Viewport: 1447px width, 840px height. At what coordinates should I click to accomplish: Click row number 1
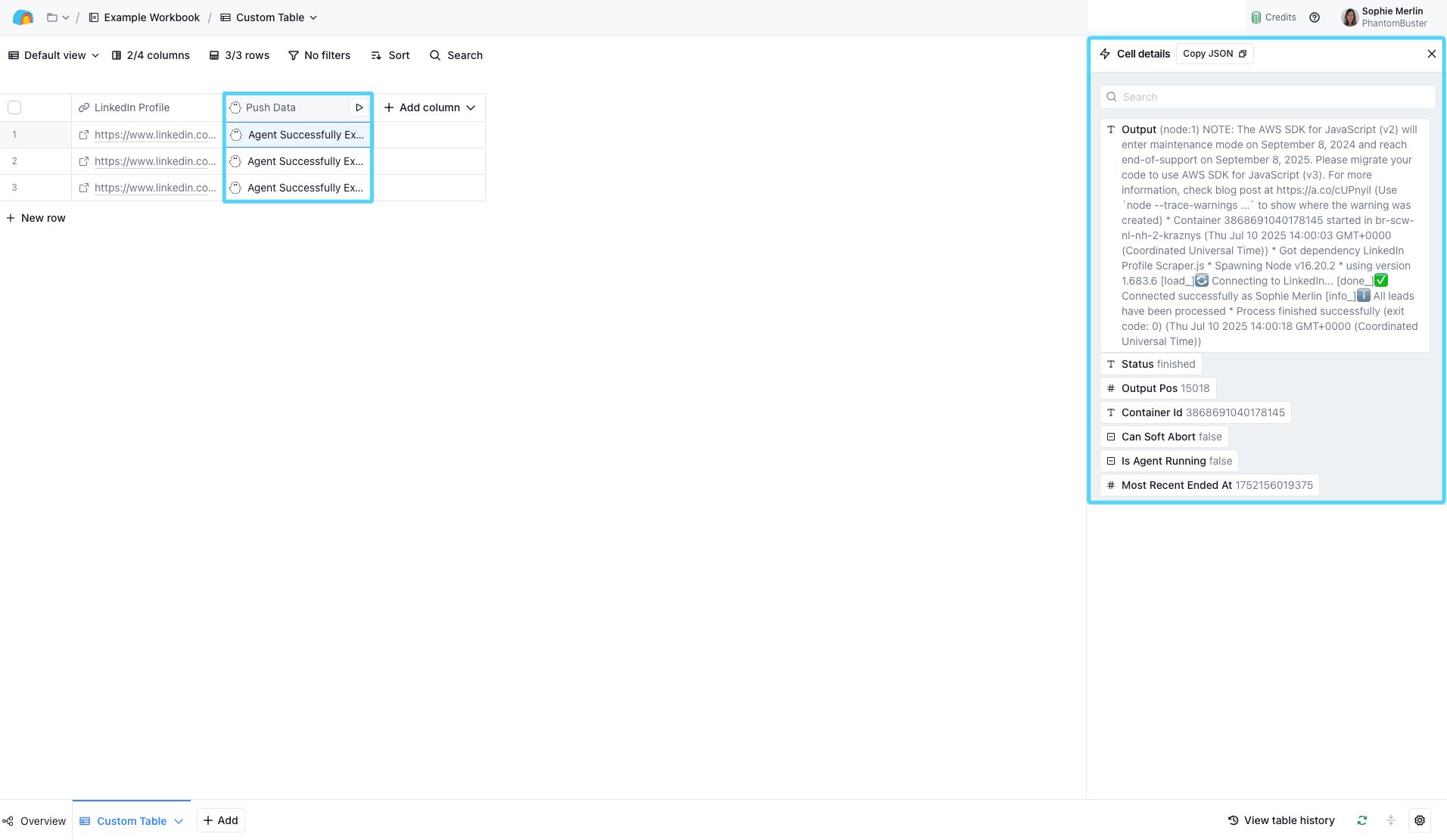[14, 135]
